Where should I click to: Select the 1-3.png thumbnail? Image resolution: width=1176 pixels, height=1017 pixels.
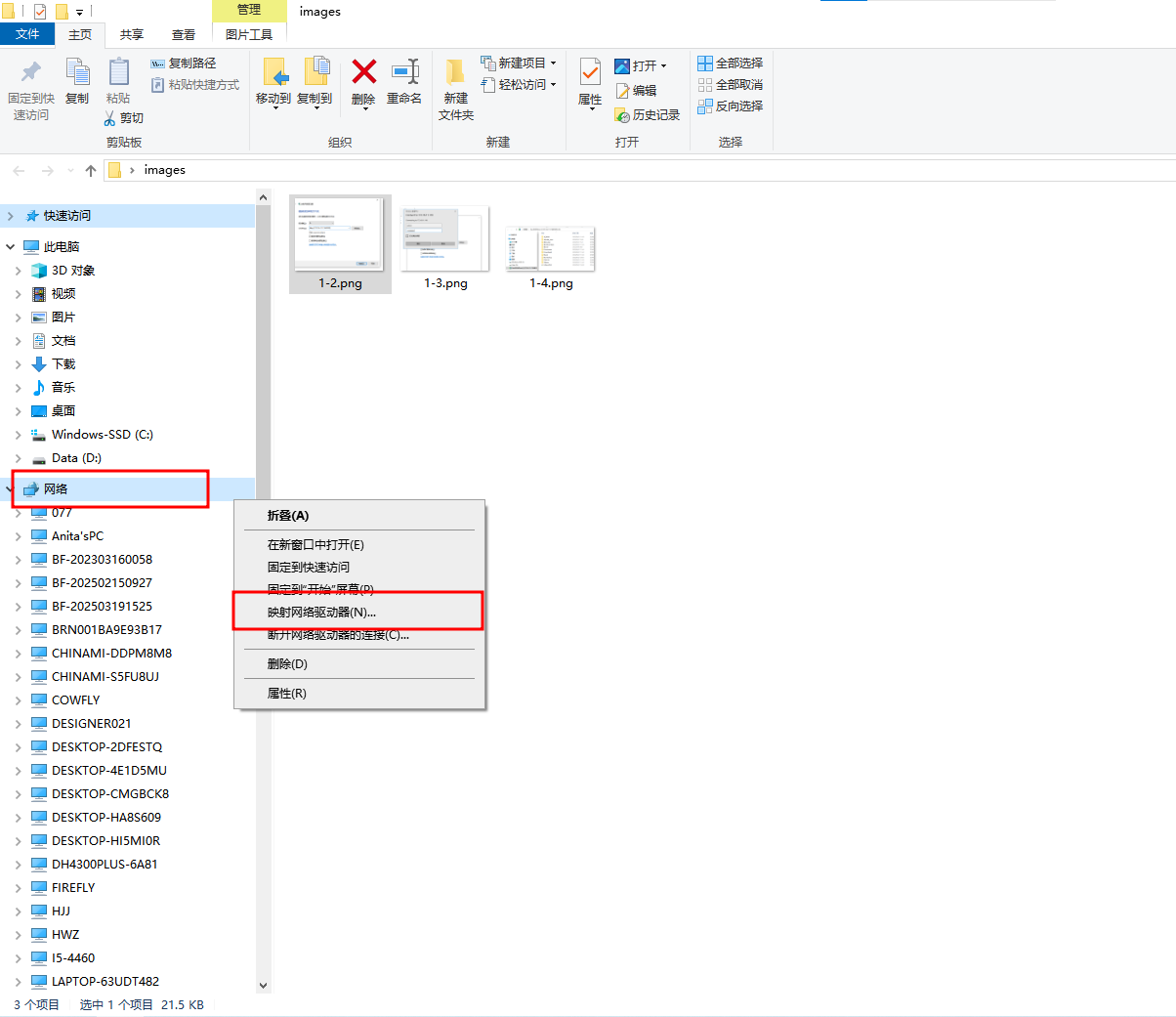coord(445,244)
